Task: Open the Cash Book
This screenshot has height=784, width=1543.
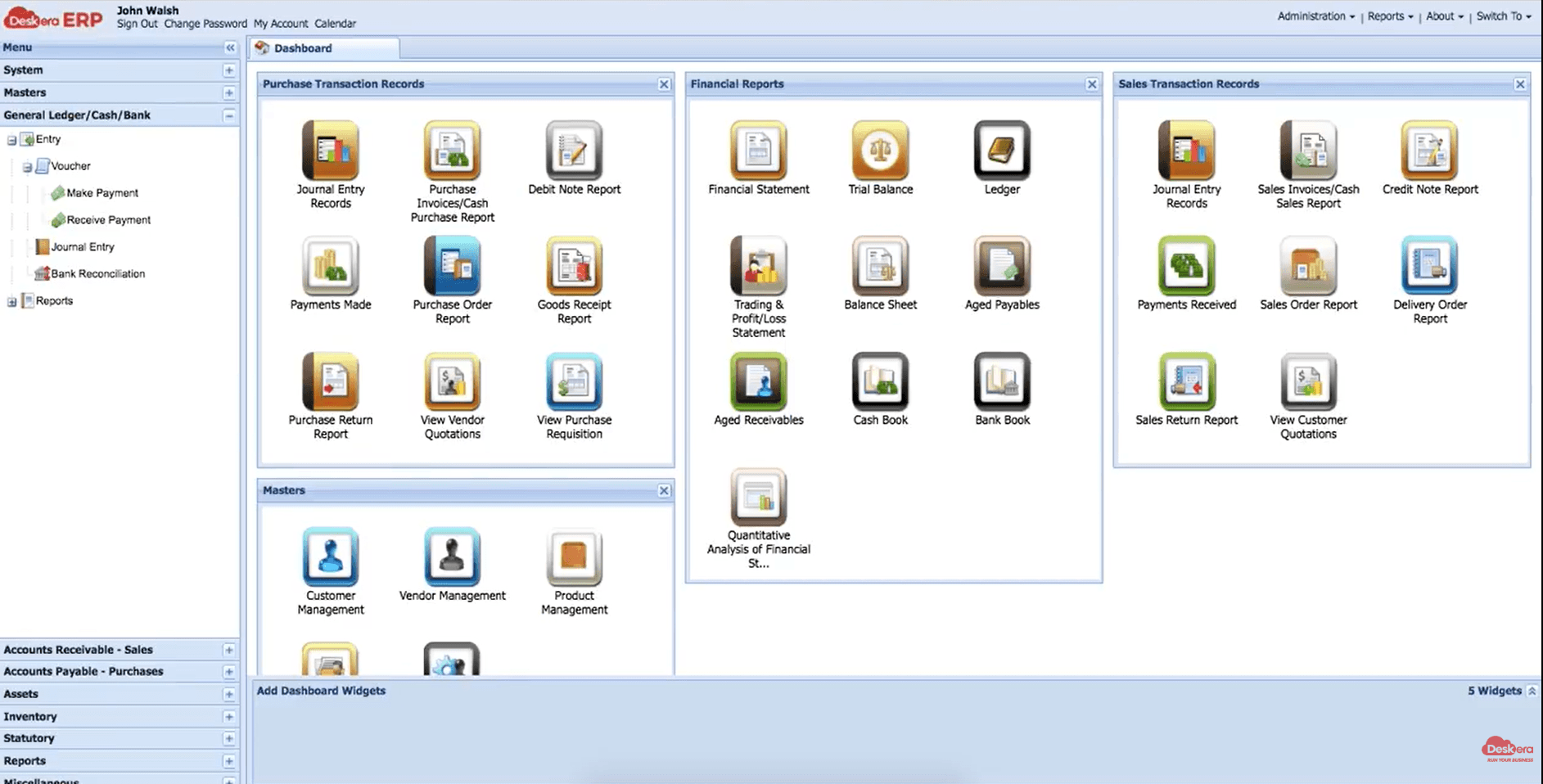Action: pyautogui.click(x=880, y=381)
